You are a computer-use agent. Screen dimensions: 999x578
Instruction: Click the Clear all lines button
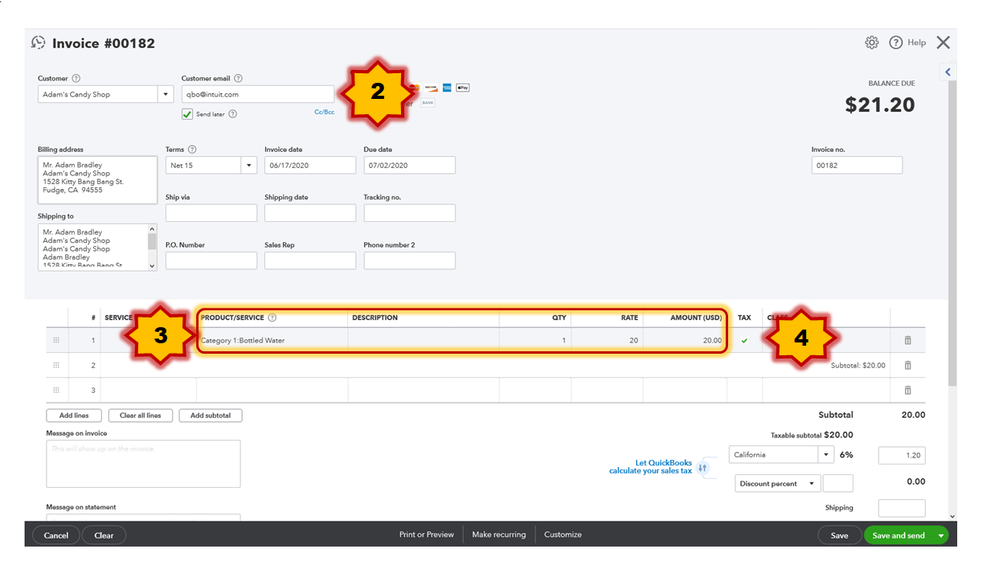coord(140,415)
